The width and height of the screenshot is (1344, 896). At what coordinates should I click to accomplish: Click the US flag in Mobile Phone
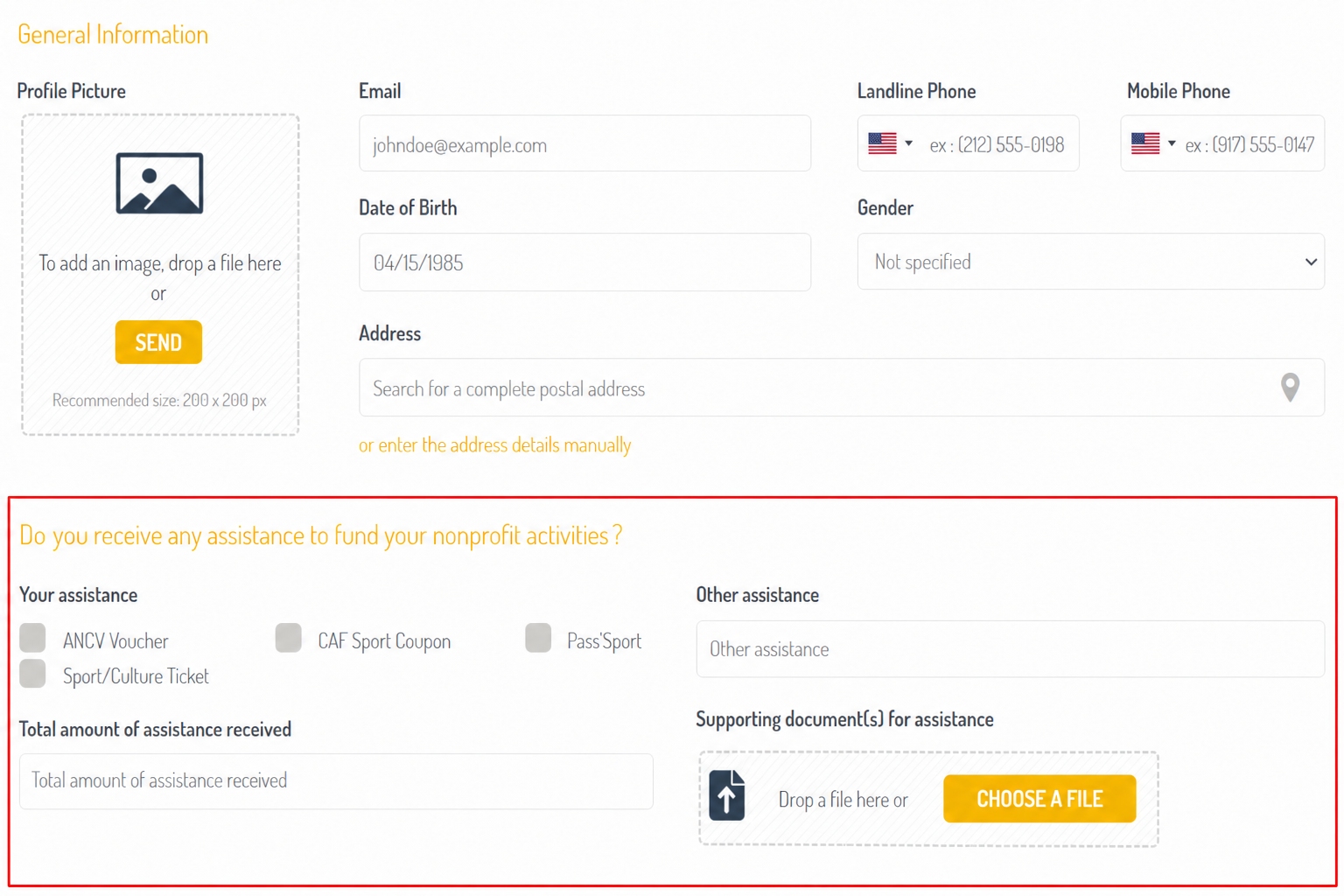tap(1145, 143)
